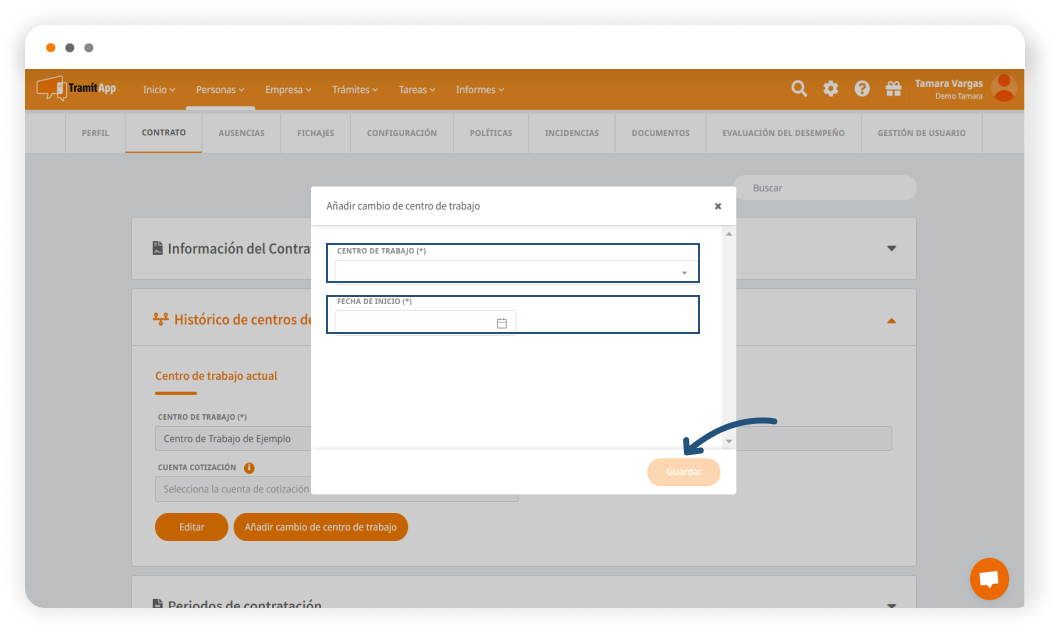Click the search magnifier icon in header
Image resolution: width=1061 pixels, height=633 pixels.
[x=799, y=89]
